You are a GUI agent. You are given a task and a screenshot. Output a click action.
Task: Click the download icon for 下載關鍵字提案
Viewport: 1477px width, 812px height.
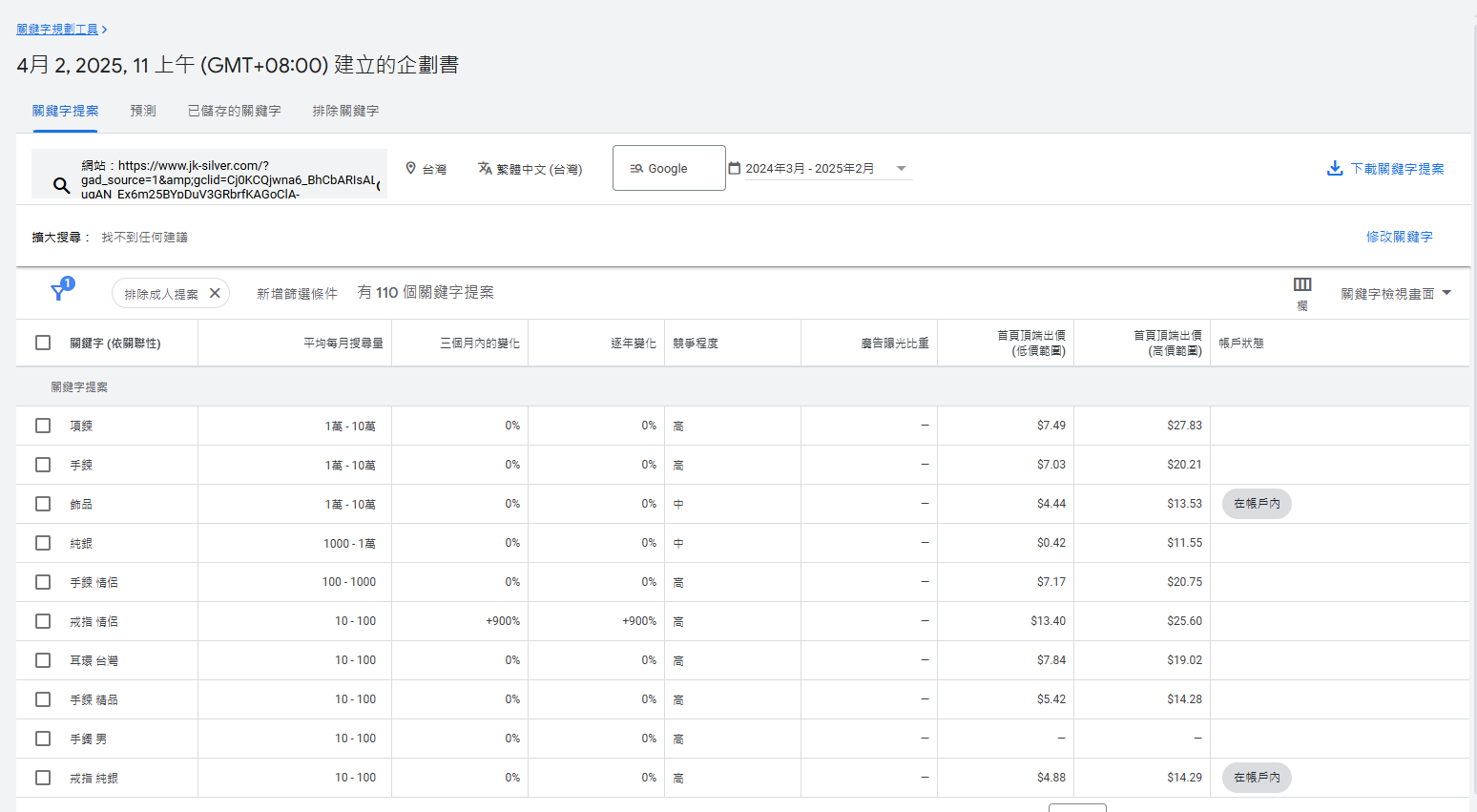[1335, 169]
